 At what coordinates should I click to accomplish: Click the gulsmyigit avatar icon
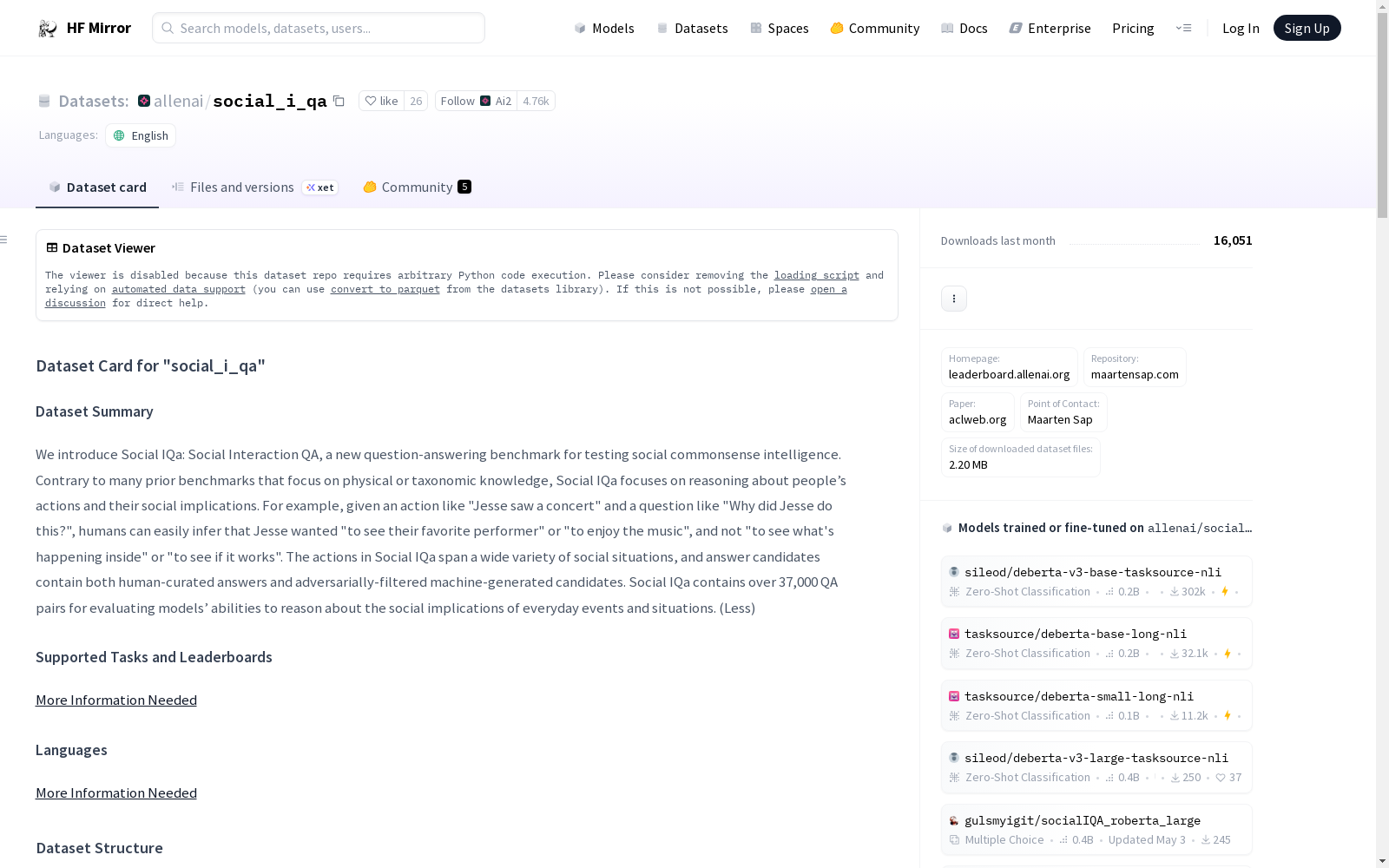[954, 820]
